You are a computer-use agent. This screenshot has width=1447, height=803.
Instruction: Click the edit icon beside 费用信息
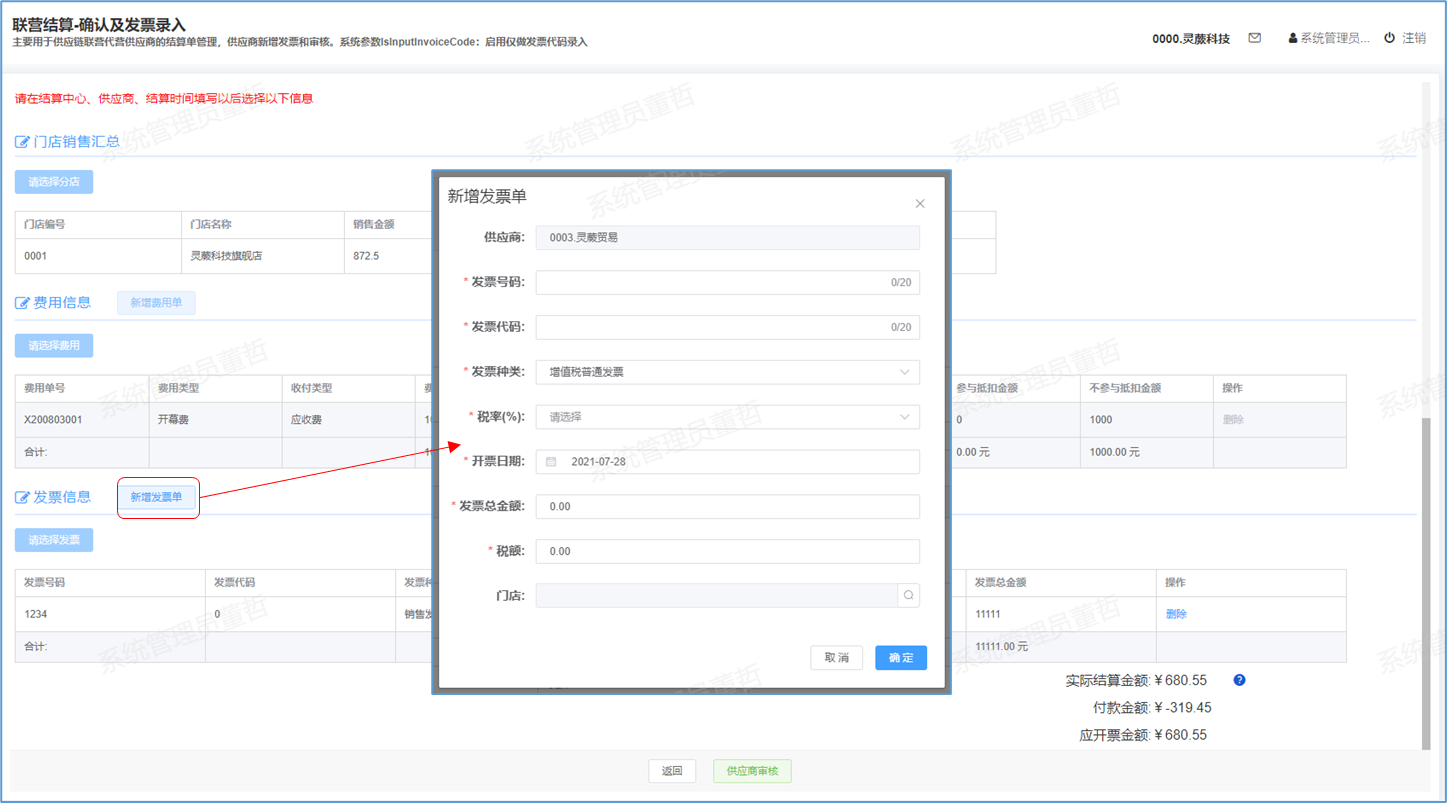(21, 303)
